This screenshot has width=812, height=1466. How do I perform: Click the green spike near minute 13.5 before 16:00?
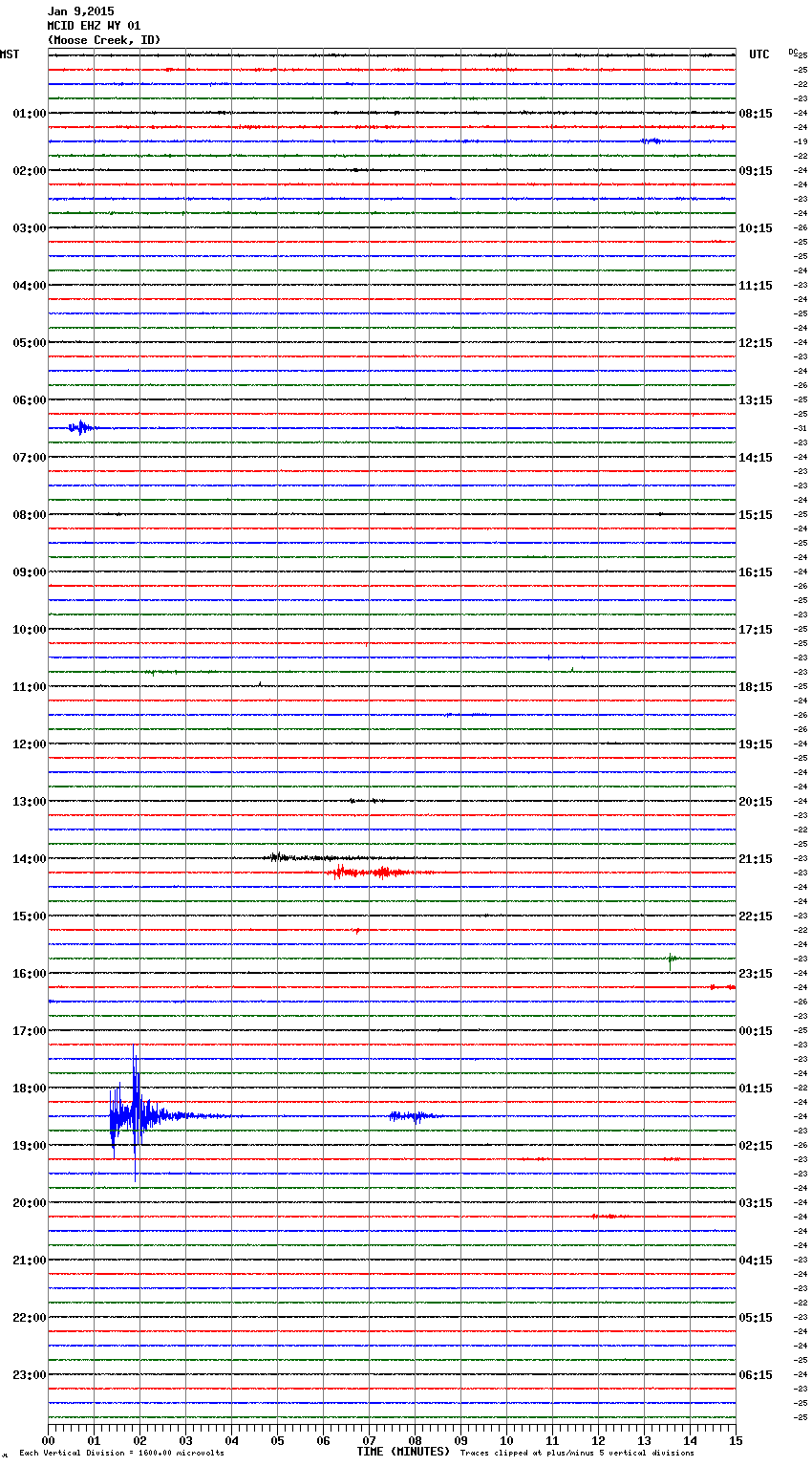(672, 959)
